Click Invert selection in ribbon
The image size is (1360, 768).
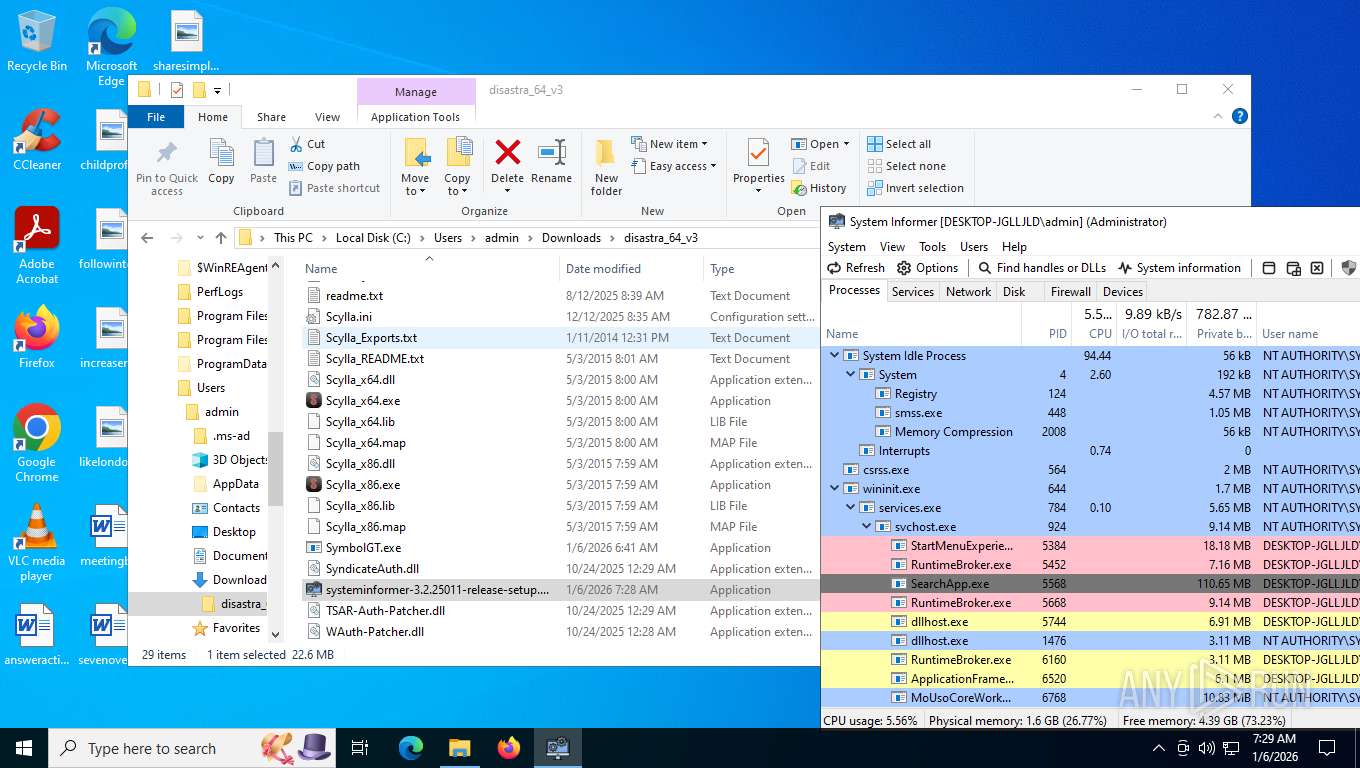click(x=915, y=188)
